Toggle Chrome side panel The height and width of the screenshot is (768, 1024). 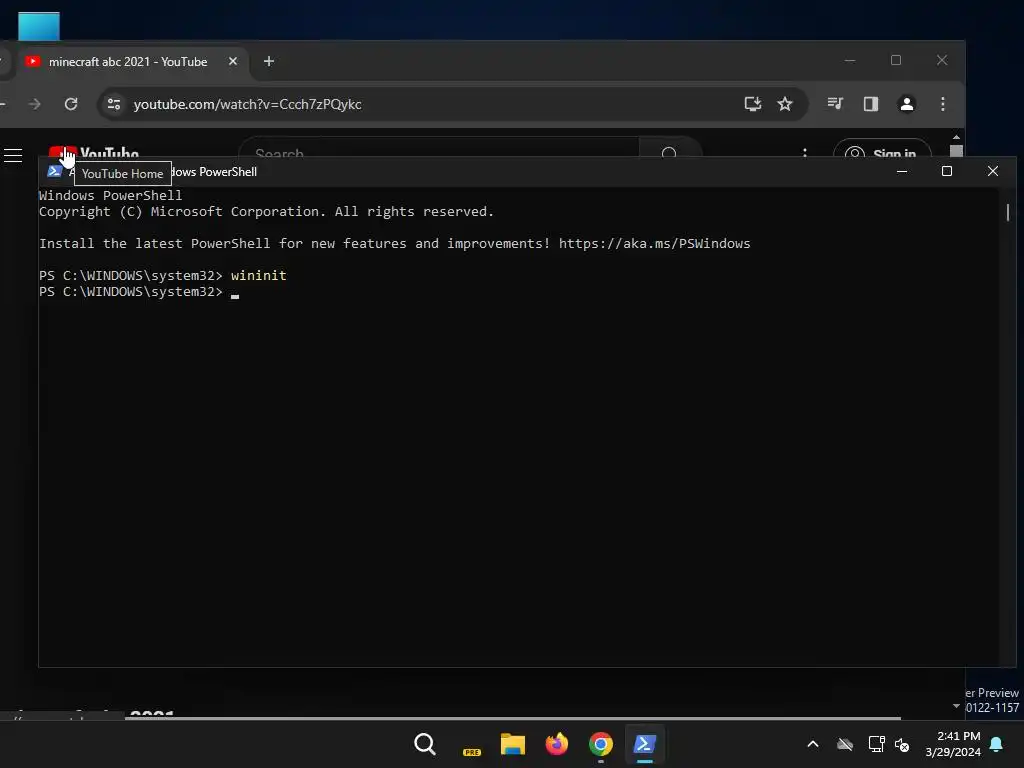click(x=871, y=104)
